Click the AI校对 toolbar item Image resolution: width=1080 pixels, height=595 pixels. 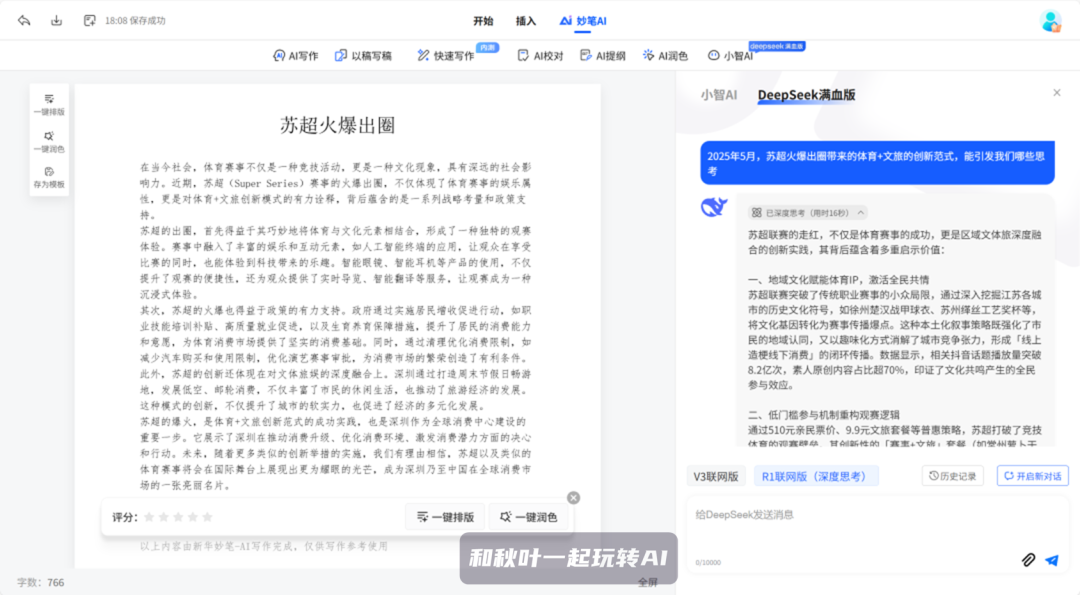pos(540,56)
